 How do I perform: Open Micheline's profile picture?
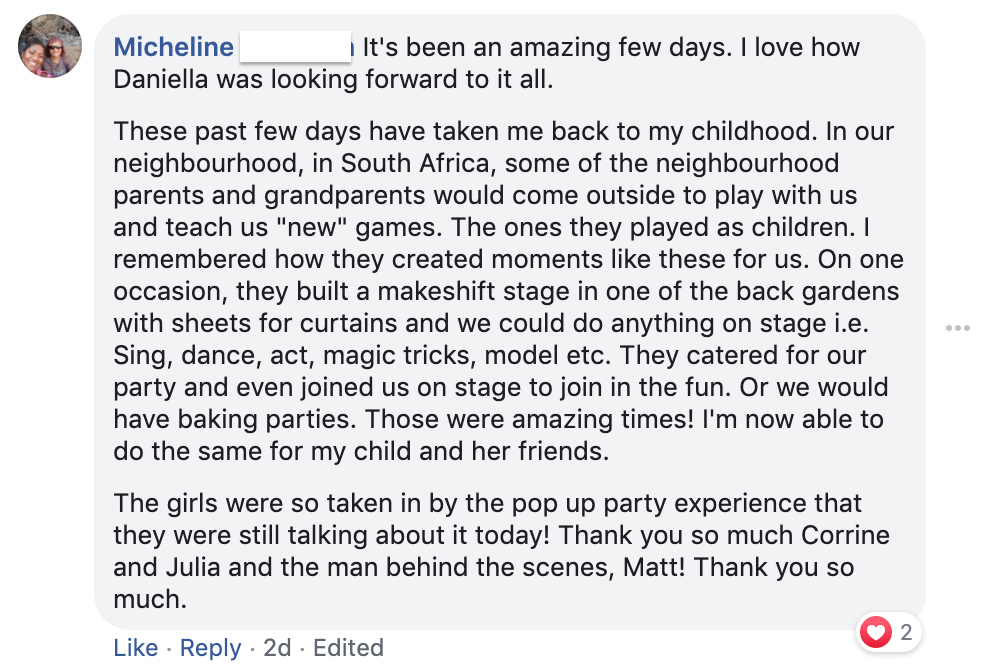pyautogui.click(x=50, y=46)
